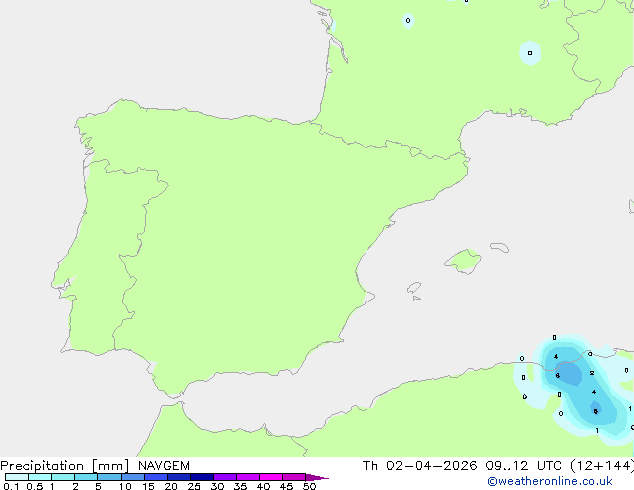Pick the 0.5 mm cyan legend swatch
This screenshot has height=490, width=634.
click(40, 477)
